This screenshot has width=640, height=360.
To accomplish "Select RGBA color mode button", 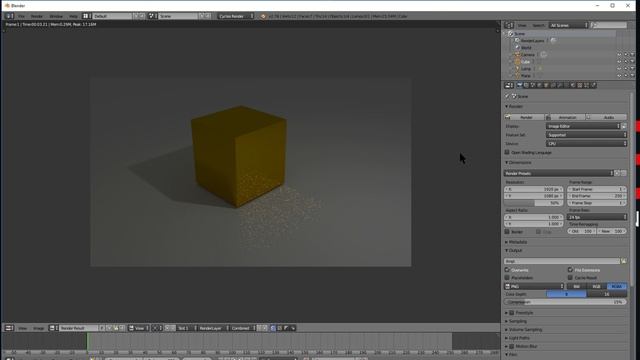I will pyautogui.click(x=617, y=287).
